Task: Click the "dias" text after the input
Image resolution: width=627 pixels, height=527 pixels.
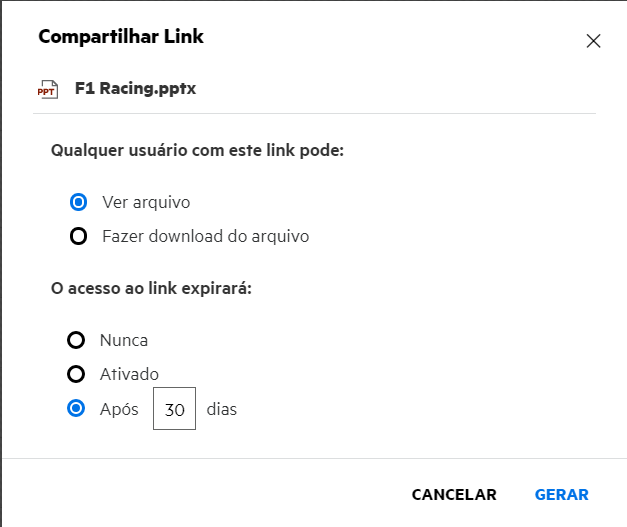Action: click(x=222, y=409)
